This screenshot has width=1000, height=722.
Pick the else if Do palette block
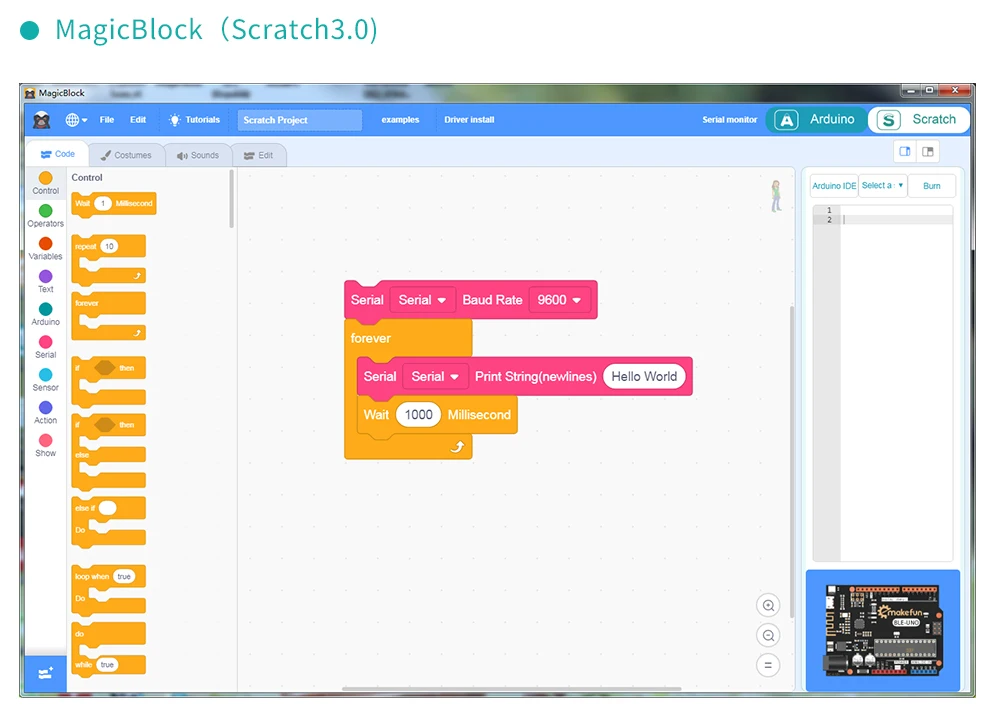(x=108, y=522)
